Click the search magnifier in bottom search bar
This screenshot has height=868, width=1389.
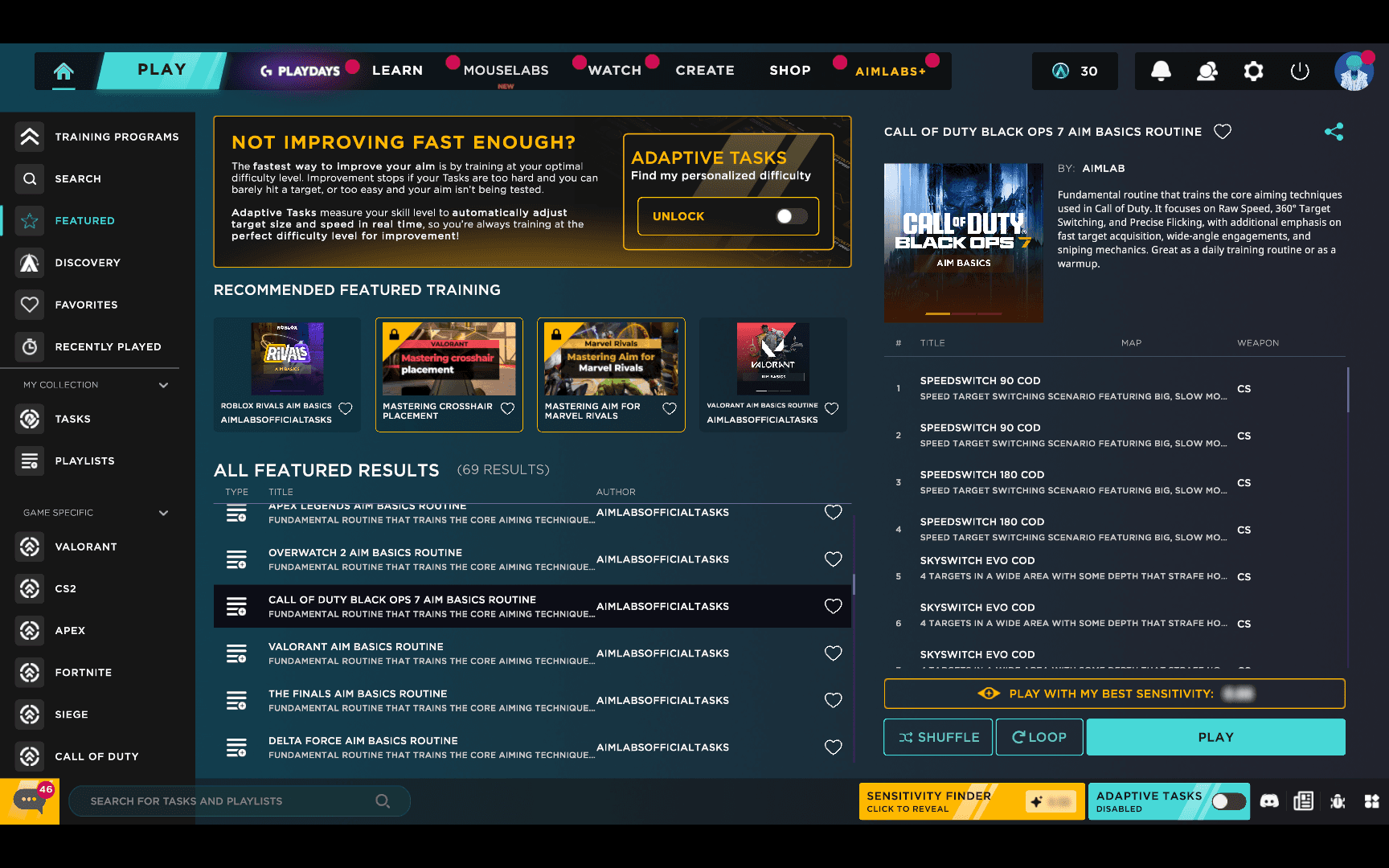tap(383, 801)
